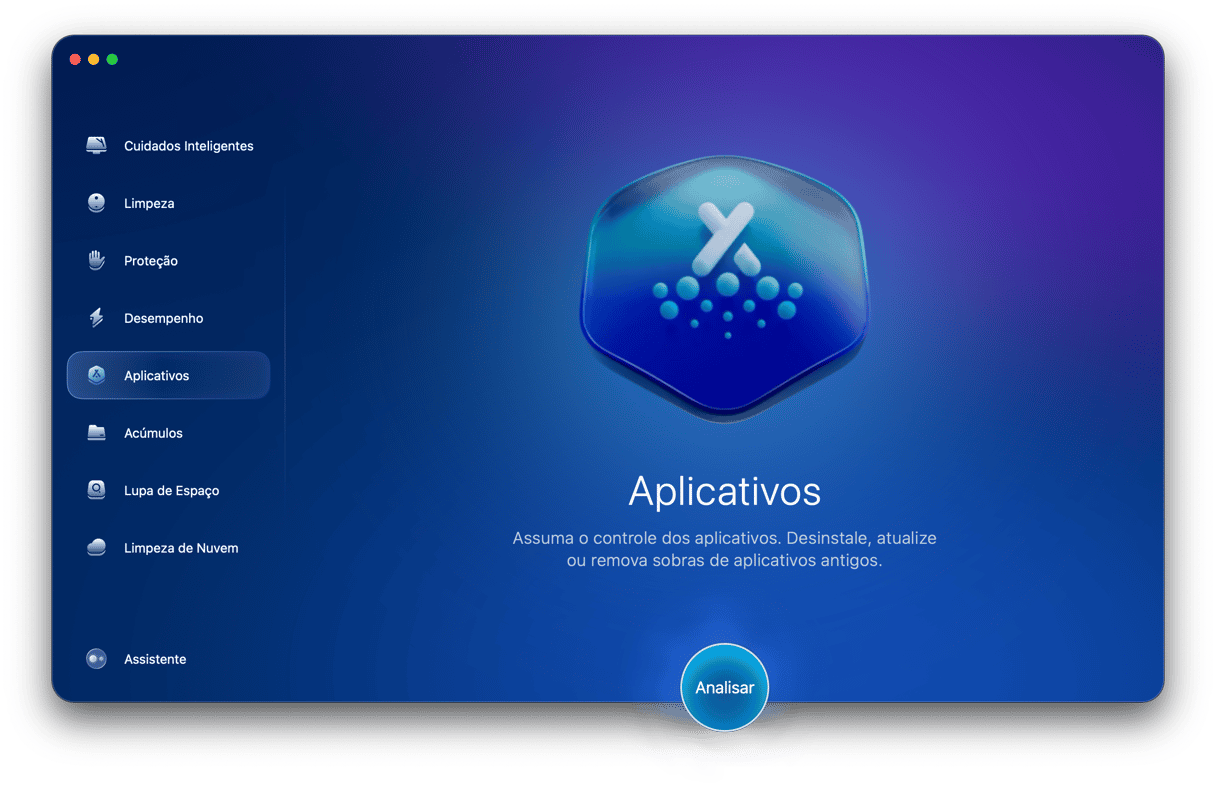Close the window with red button
This screenshot has width=1216, height=806.
(x=75, y=60)
